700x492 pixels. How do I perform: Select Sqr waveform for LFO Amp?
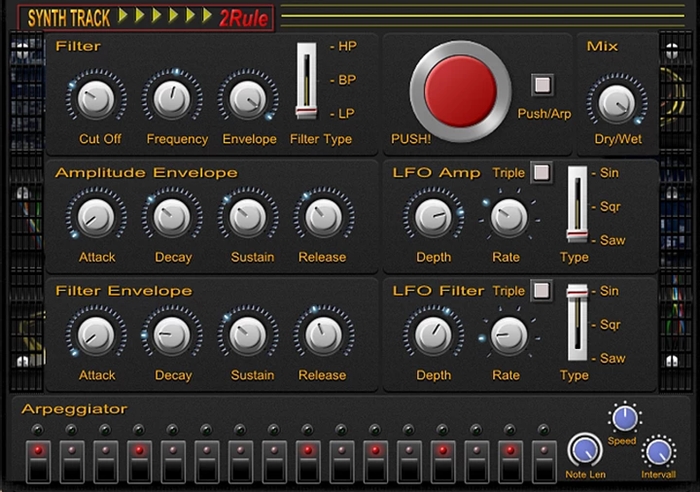(606, 207)
